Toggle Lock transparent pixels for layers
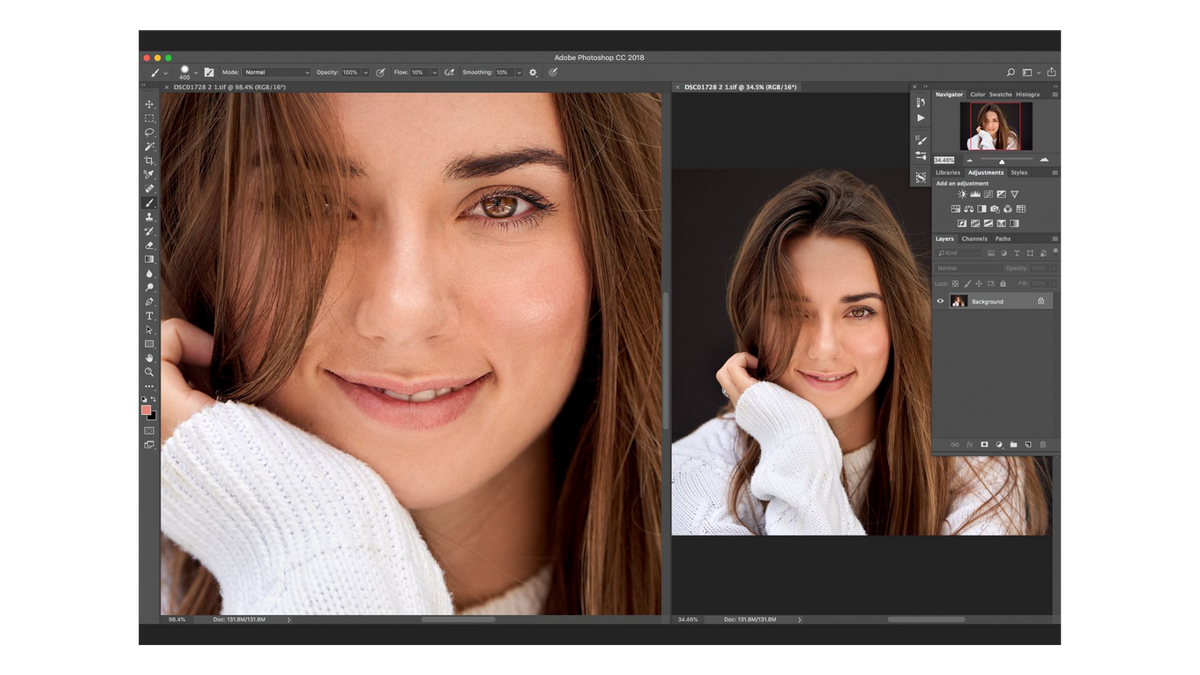Image resolution: width=1200 pixels, height=675 pixels. click(x=954, y=283)
